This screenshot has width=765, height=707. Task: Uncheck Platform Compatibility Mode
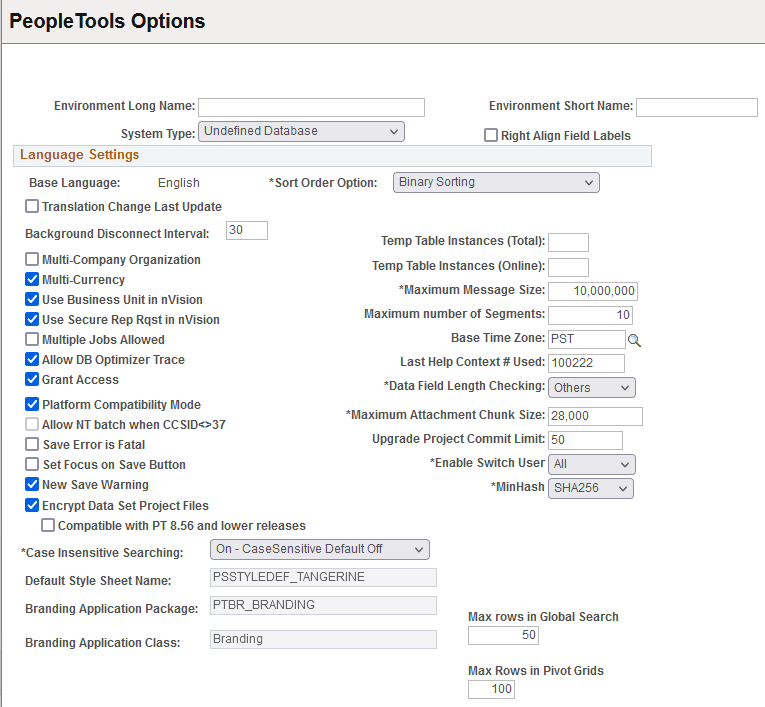point(32,404)
